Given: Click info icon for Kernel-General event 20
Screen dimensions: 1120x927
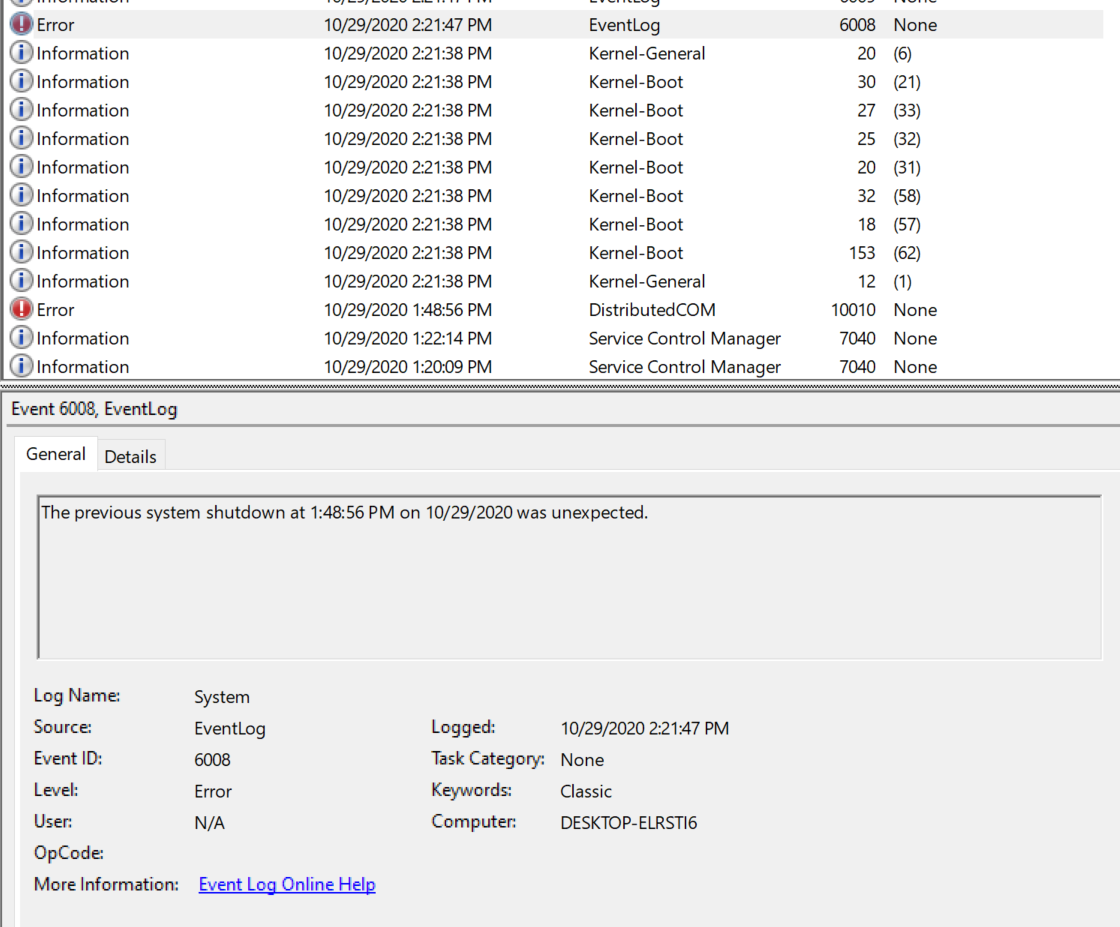Looking at the screenshot, I should pos(21,53).
